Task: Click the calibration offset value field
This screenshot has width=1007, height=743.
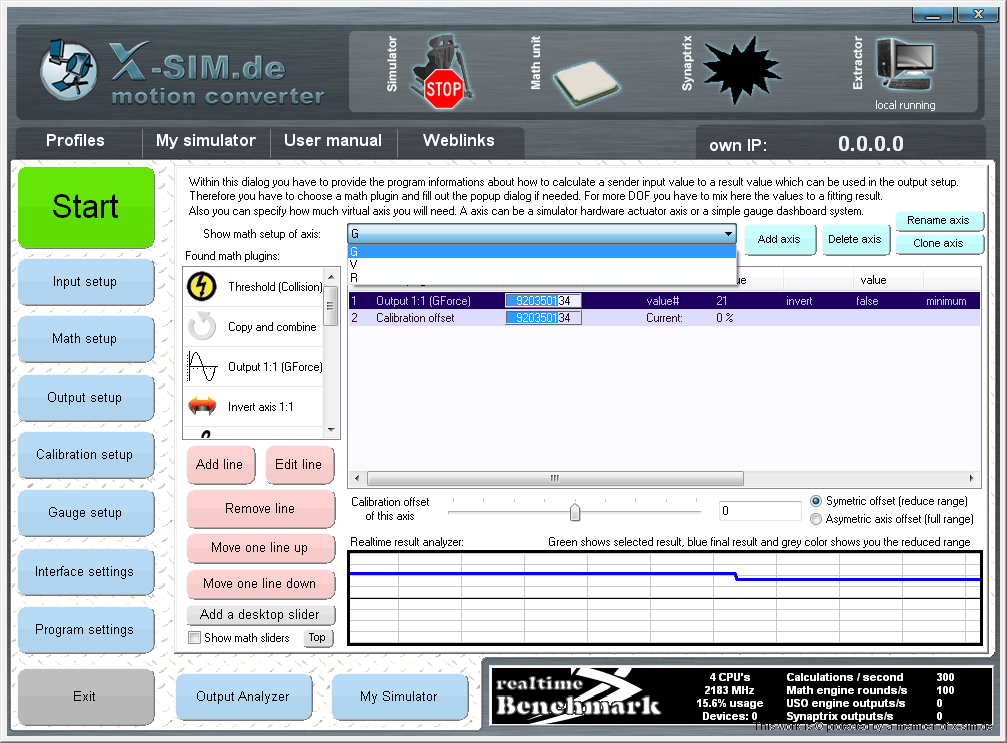Action: point(759,511)
